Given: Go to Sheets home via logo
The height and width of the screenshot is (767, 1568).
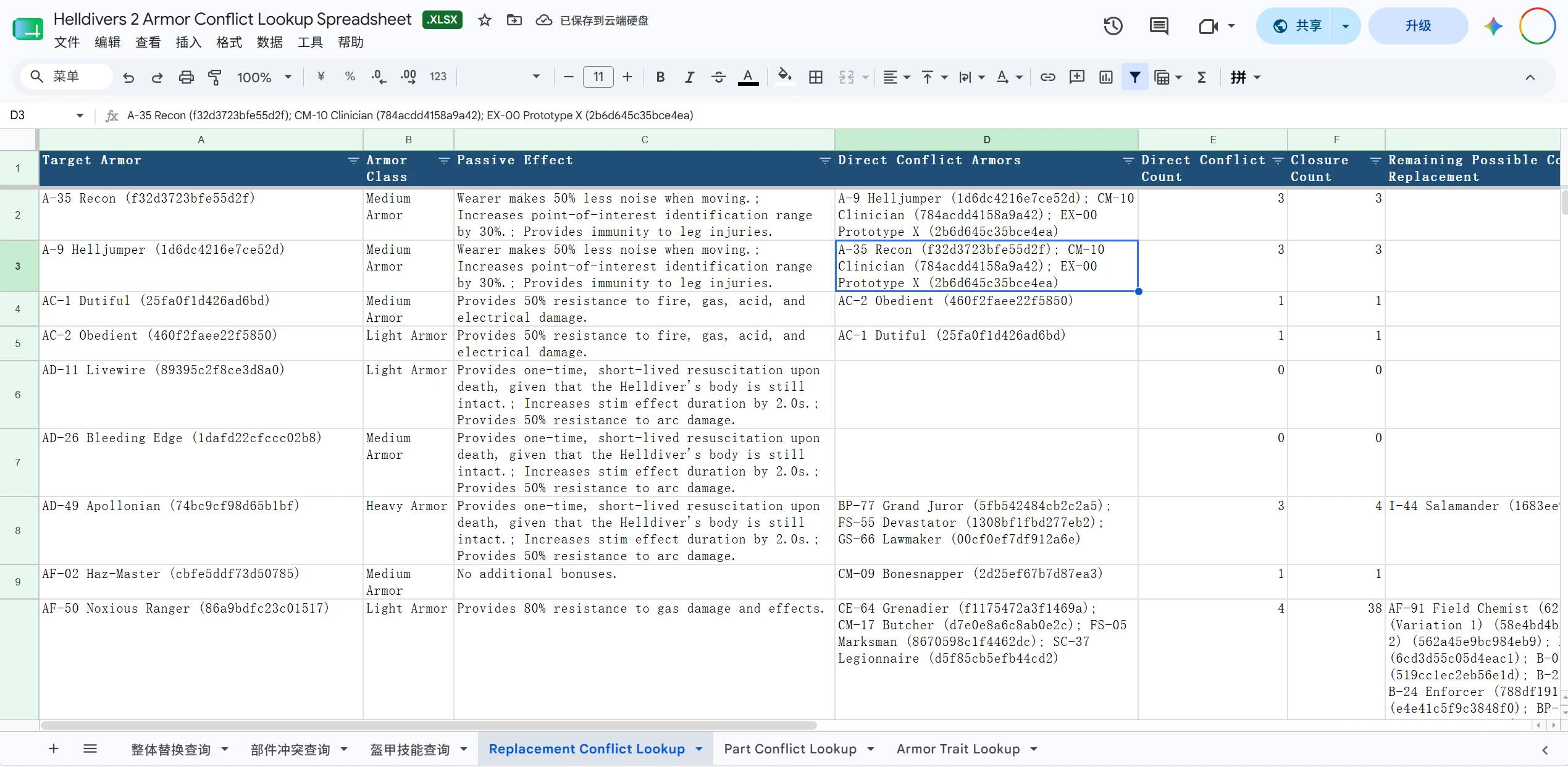Looking at the screenshot, I should click(28, 28).
